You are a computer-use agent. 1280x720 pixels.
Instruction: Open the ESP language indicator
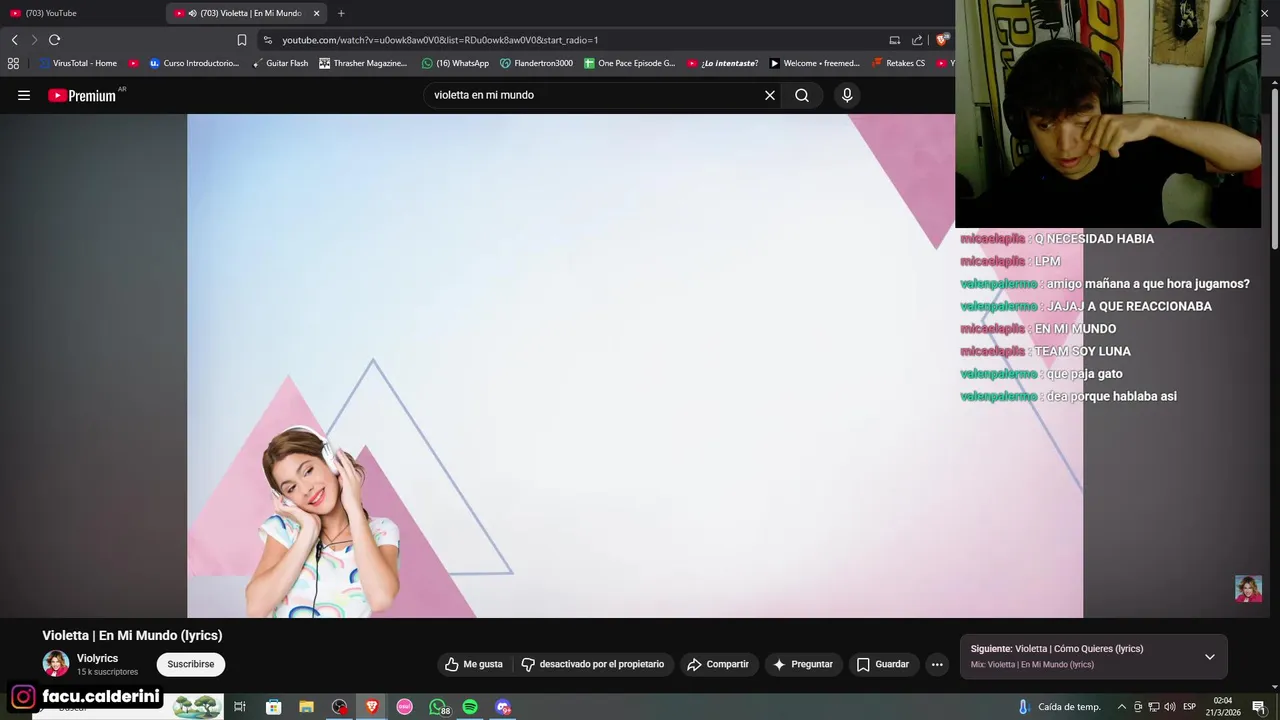[x=1190, y=707]
